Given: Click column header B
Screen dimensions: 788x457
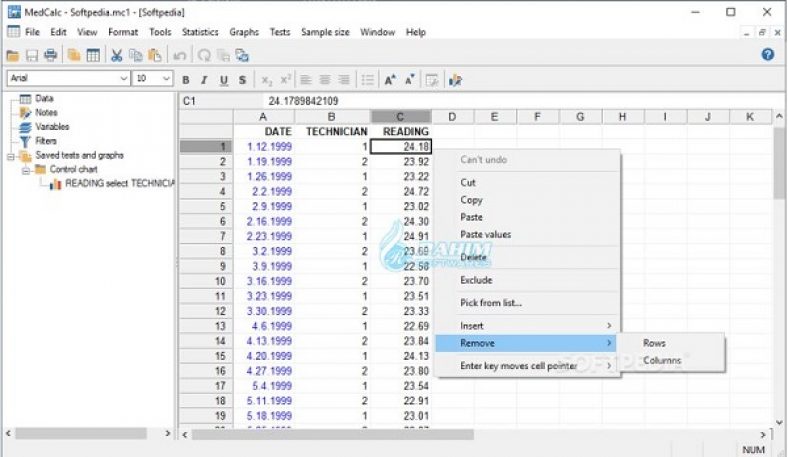Looking at the screenshot, I should click(x=337, y=117).
